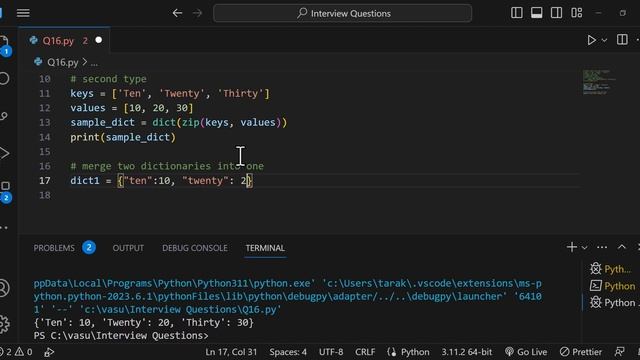Open the customize layout icon
Image resolution: width=640 pixels, height=360 pixels.
click(577, 13)
